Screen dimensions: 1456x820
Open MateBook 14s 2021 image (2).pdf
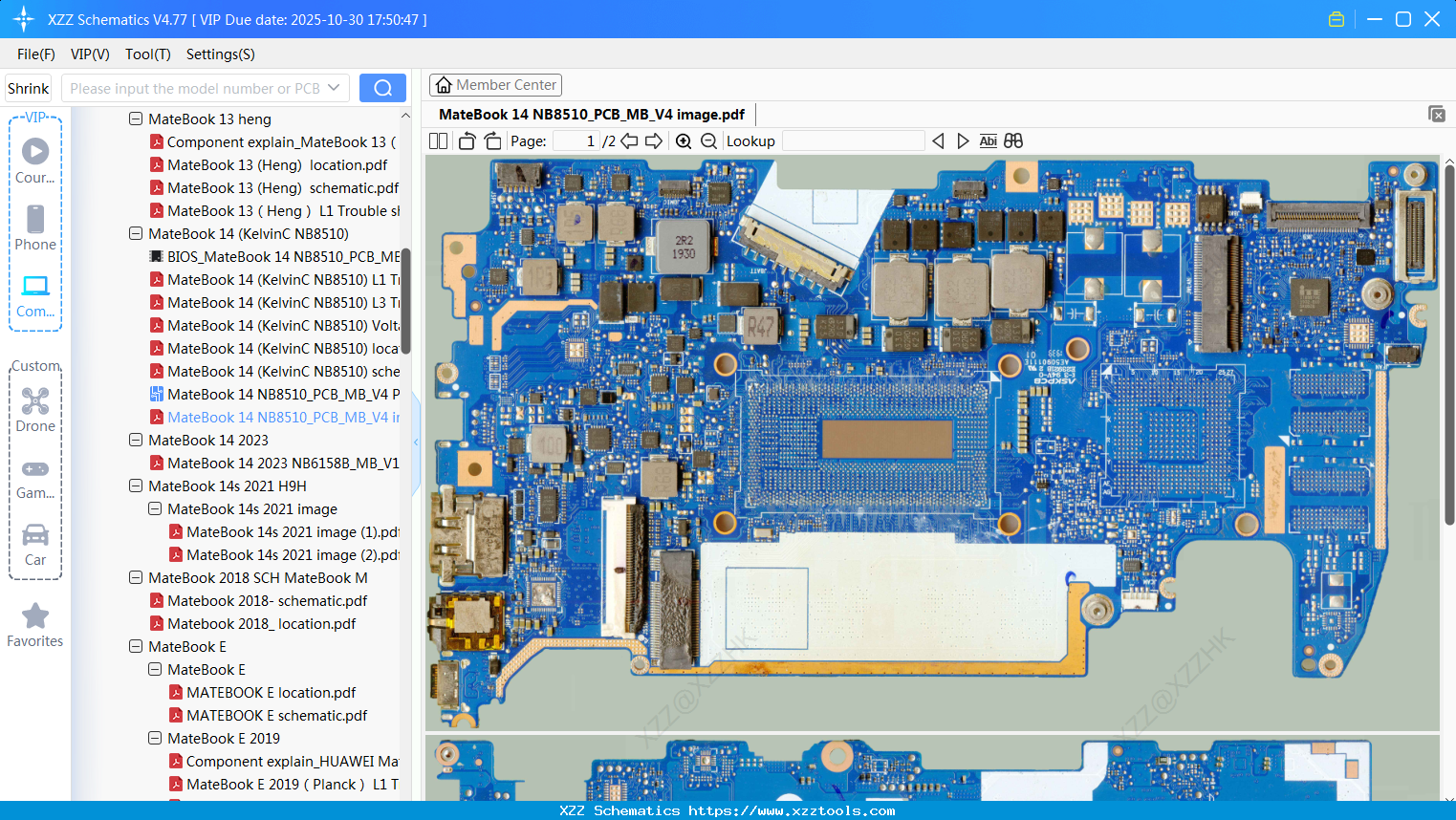pos(285,555)
